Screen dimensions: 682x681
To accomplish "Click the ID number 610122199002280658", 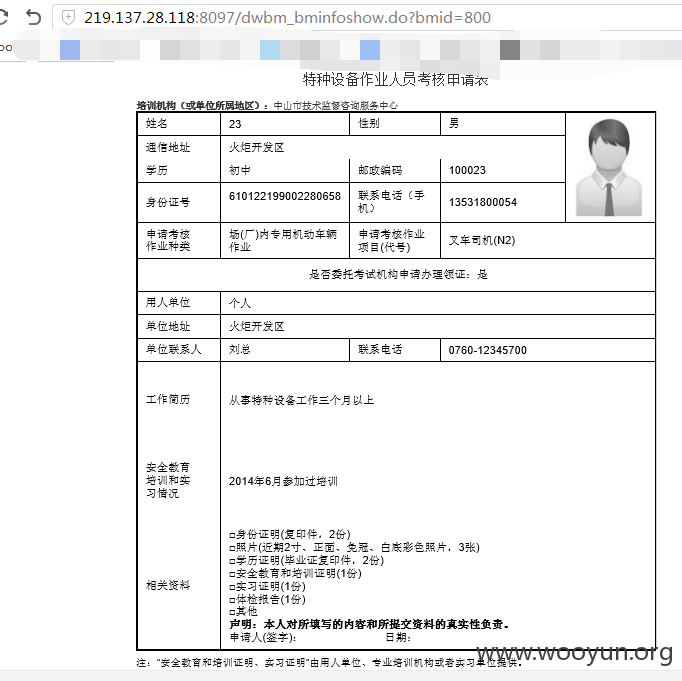I will (285, 196).
